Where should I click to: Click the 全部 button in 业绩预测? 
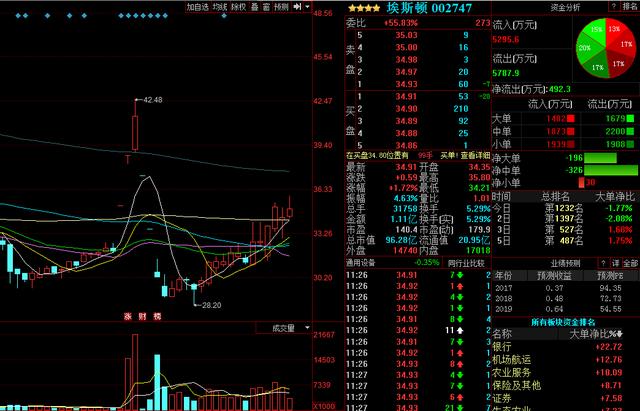630,263
